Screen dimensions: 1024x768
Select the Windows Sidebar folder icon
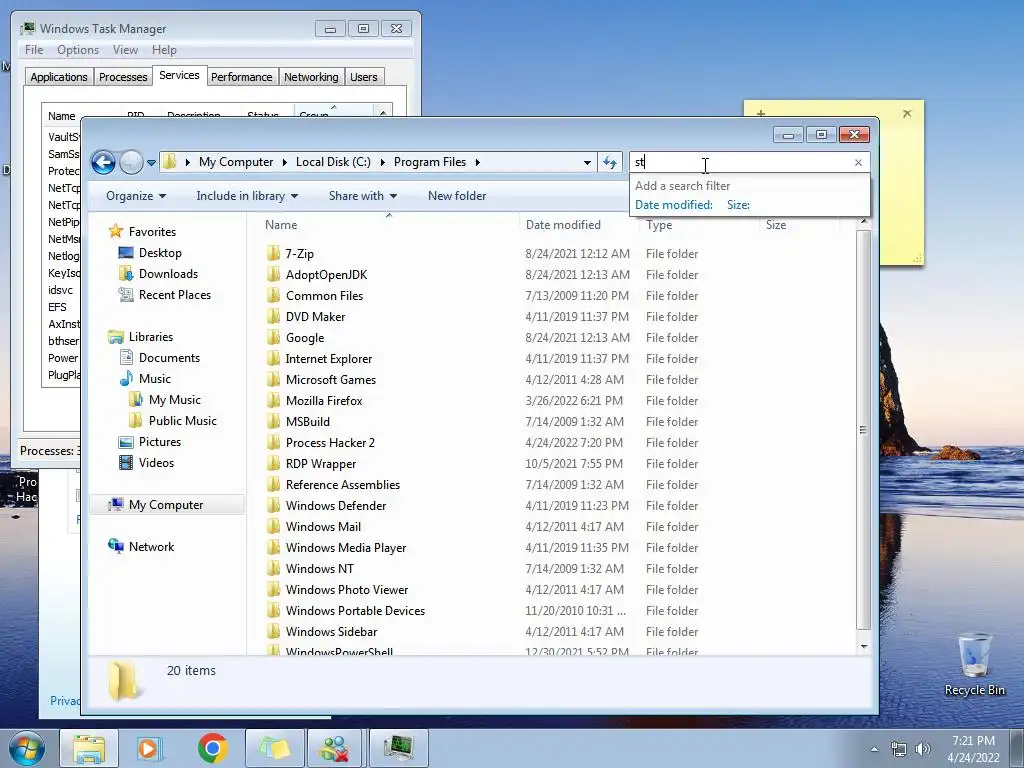tap(274, 632)
